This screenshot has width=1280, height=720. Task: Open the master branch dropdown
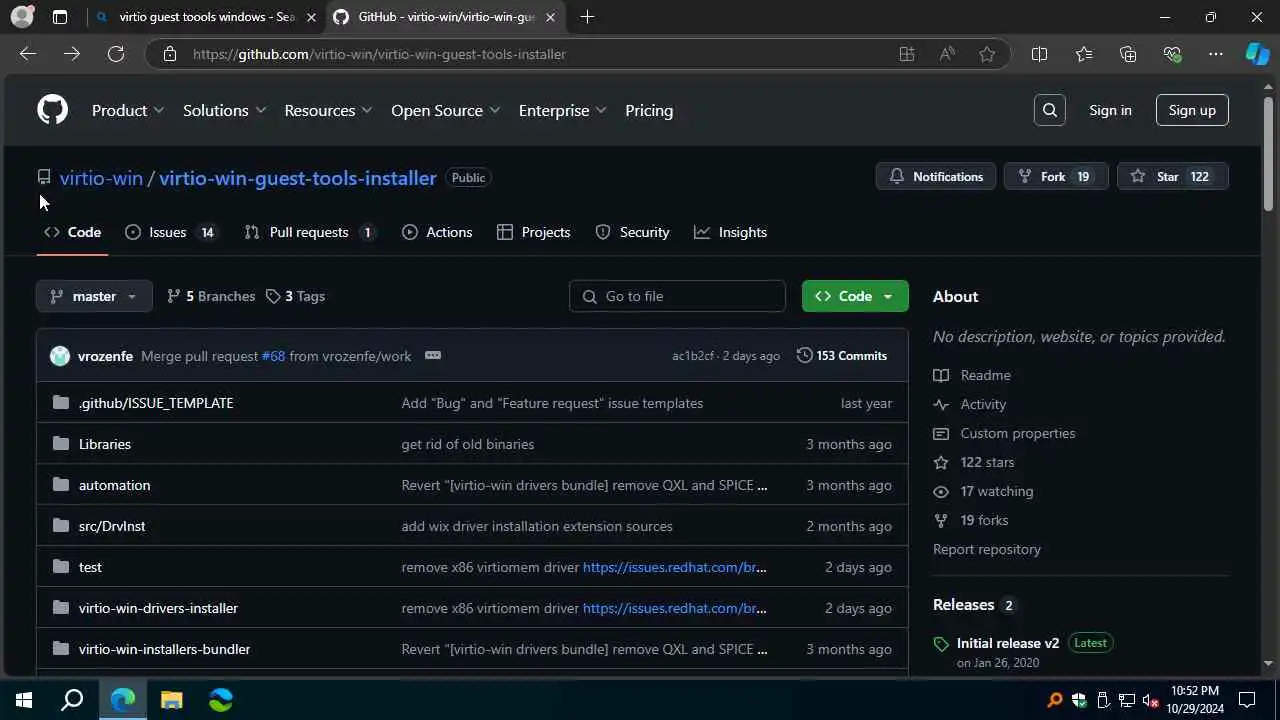coord(94,296)
